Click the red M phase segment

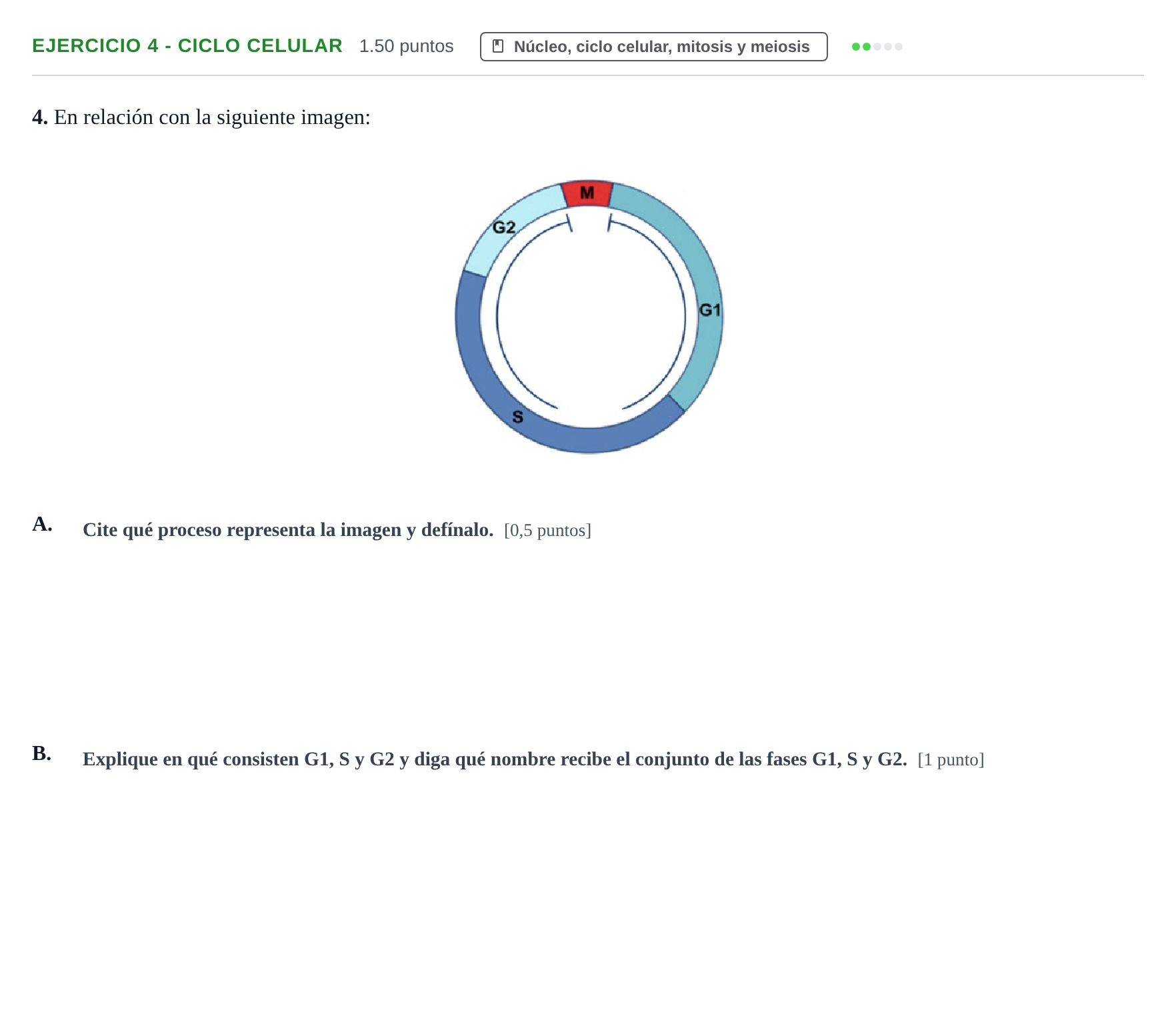pos(587,193)
